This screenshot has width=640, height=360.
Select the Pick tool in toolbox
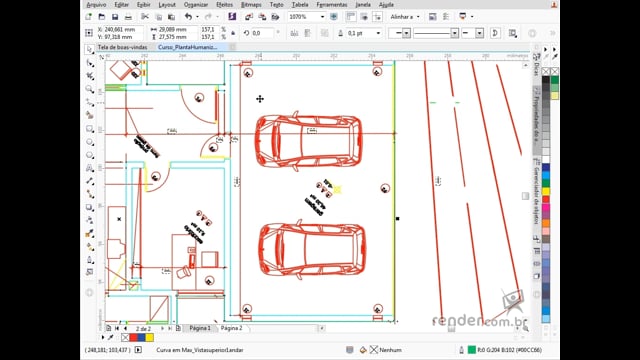coord(89,49)
